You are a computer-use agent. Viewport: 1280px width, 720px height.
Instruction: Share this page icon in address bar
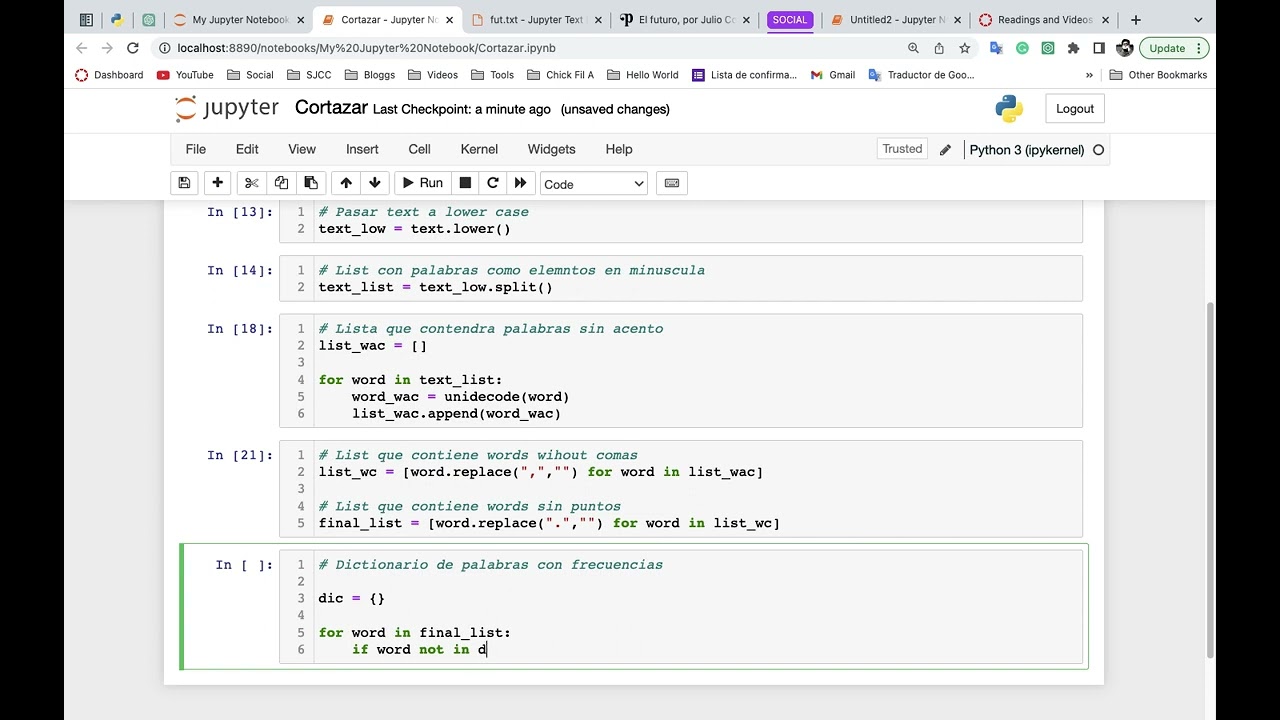(939, 48)
